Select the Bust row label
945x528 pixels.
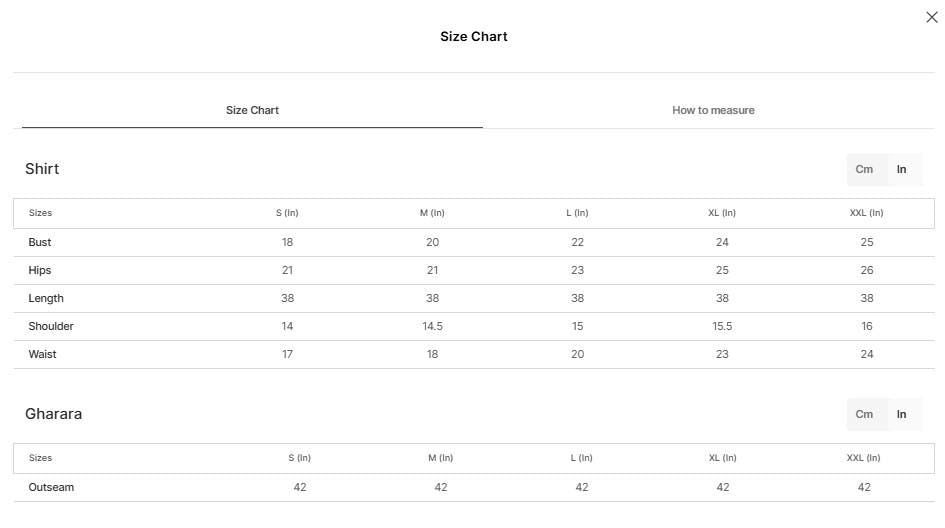40,242
